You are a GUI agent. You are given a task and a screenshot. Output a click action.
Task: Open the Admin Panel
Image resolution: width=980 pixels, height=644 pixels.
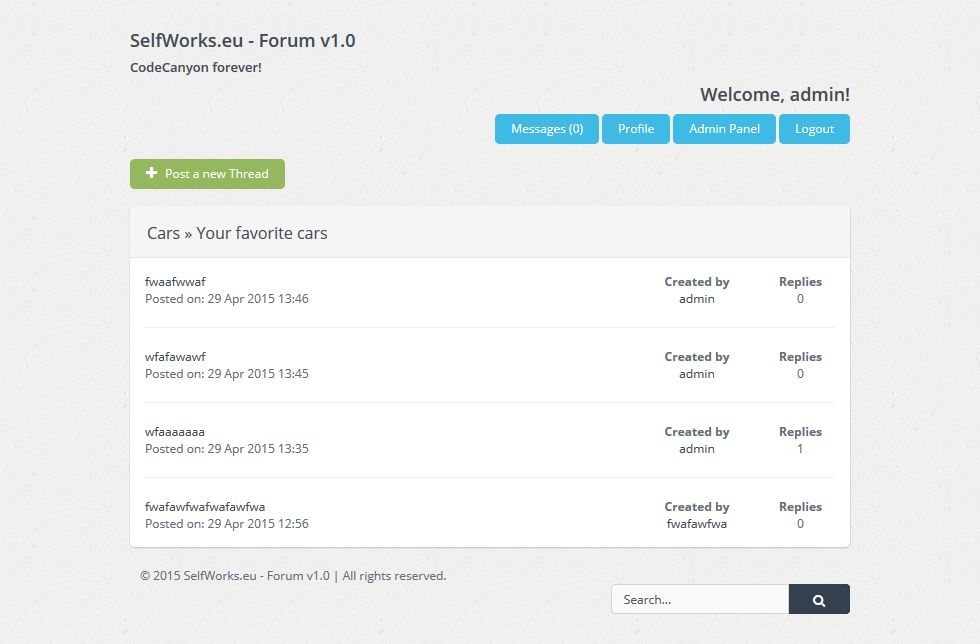[x=724, y=129]
